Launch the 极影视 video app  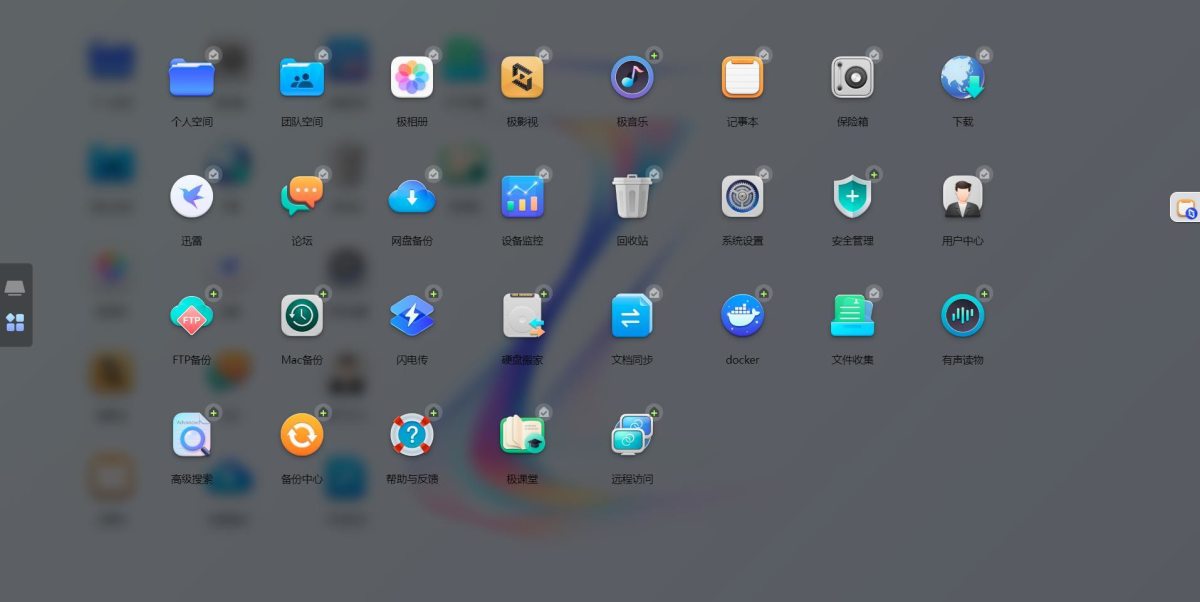[522, 77]
